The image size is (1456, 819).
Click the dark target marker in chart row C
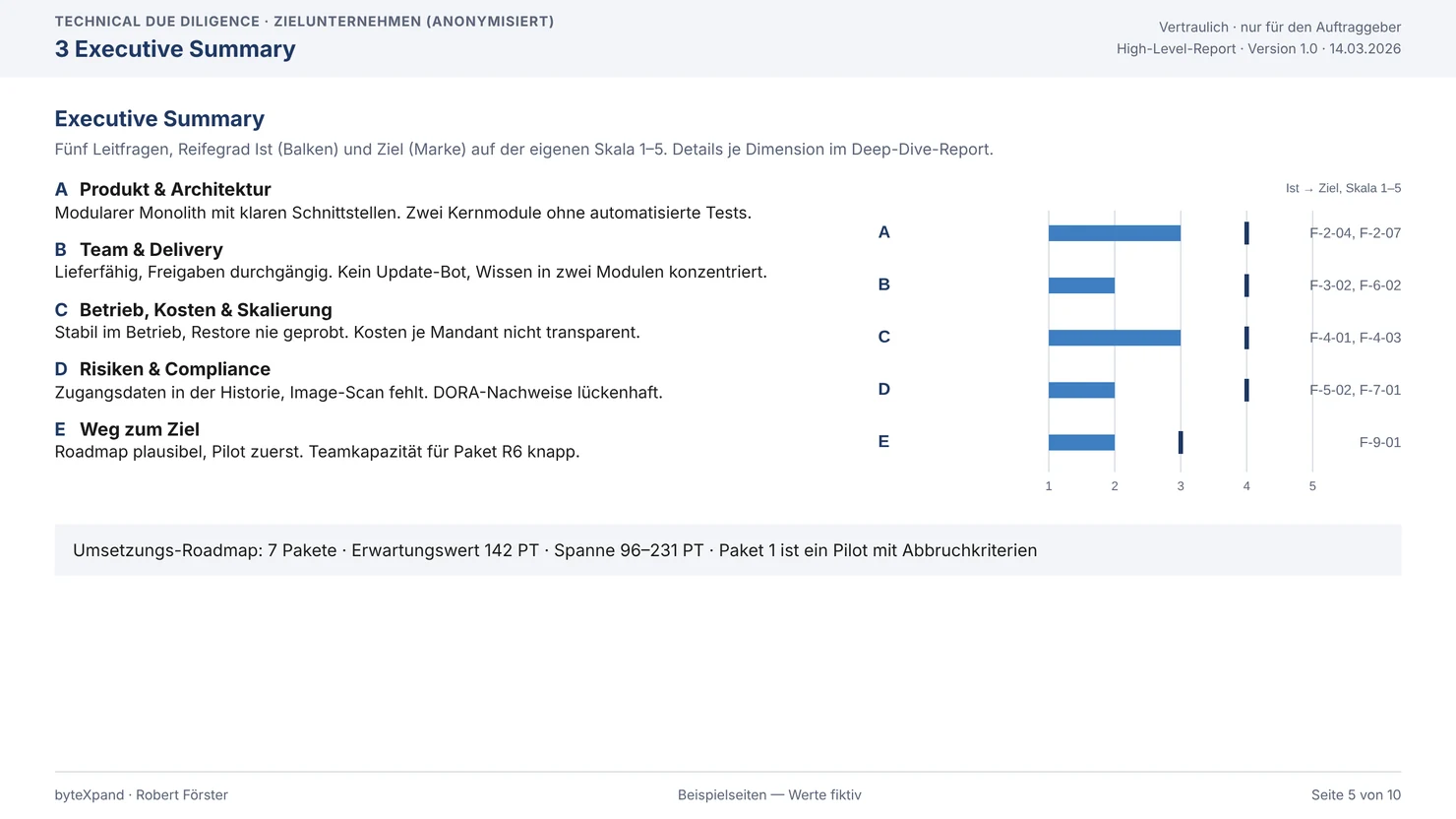coord(1246,338)
